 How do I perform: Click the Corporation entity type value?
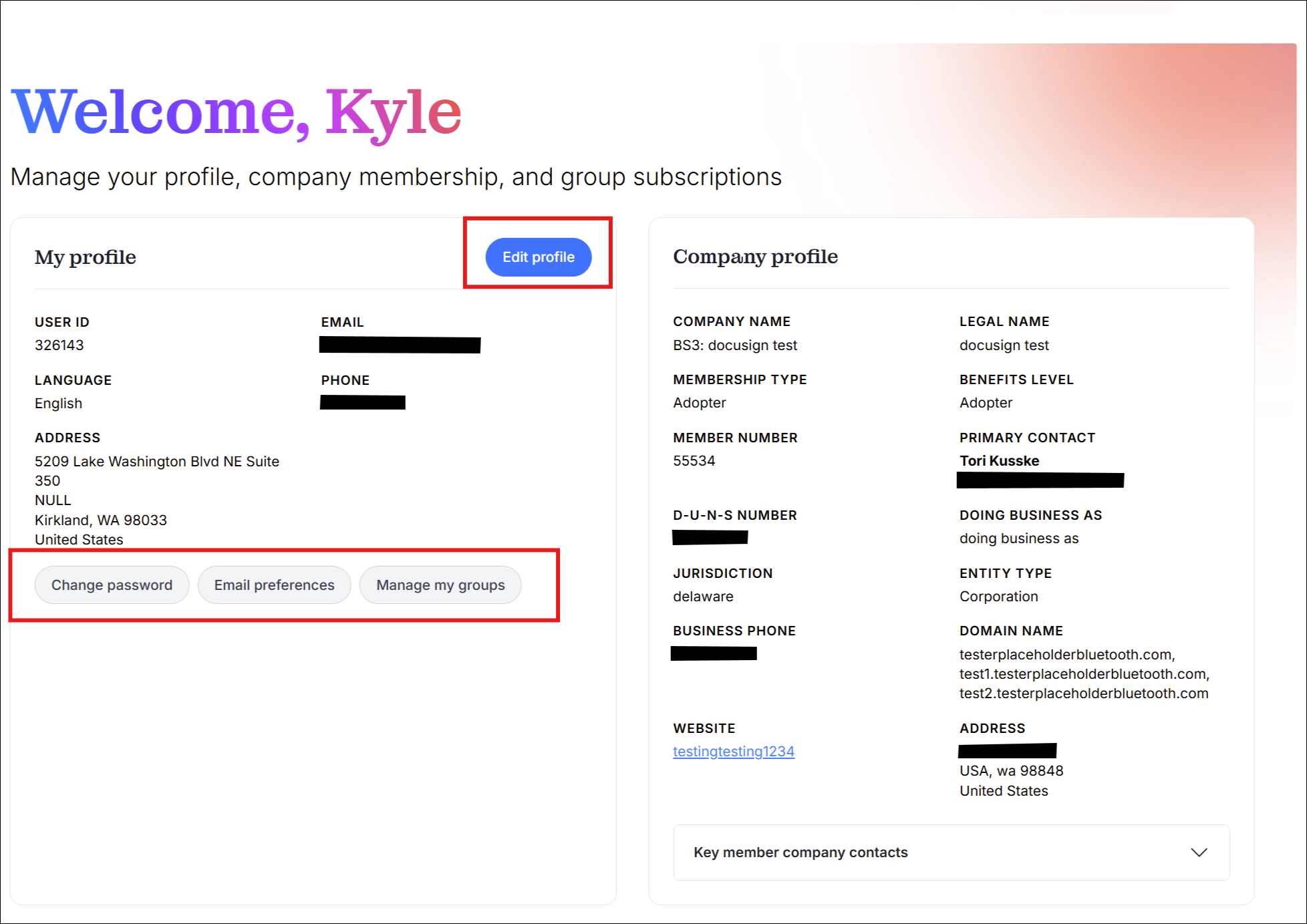point(998,597)
